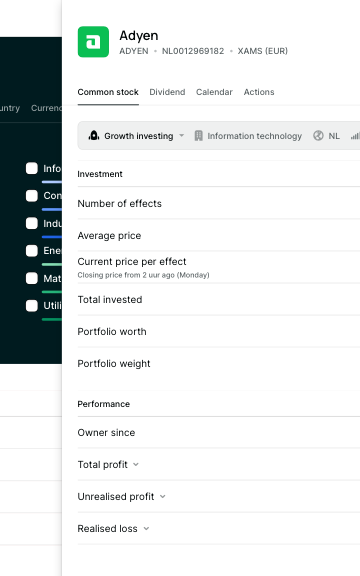Click the Information technology sector tag
Screen dimensions: 360x576
pyautogui.click(x=255, y=136)
